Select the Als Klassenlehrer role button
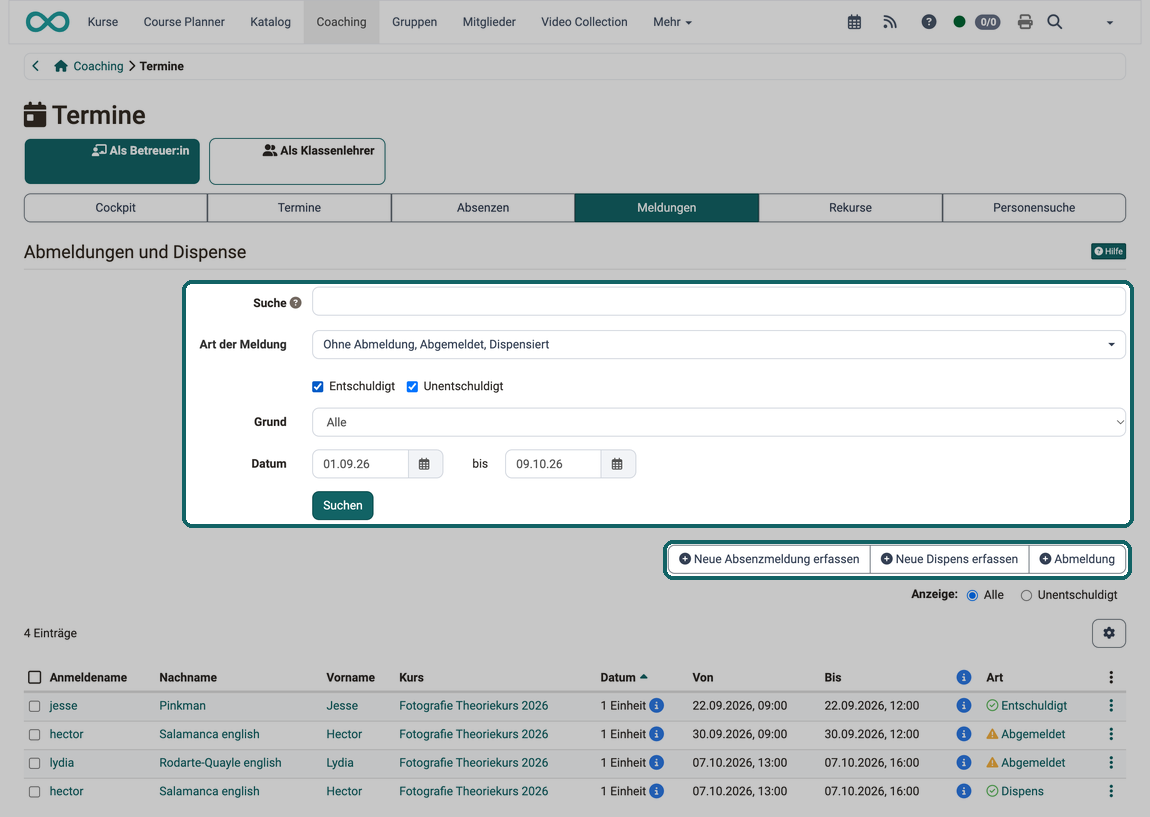This screenshot has height=817, width=1150. (x=297, y=161)
